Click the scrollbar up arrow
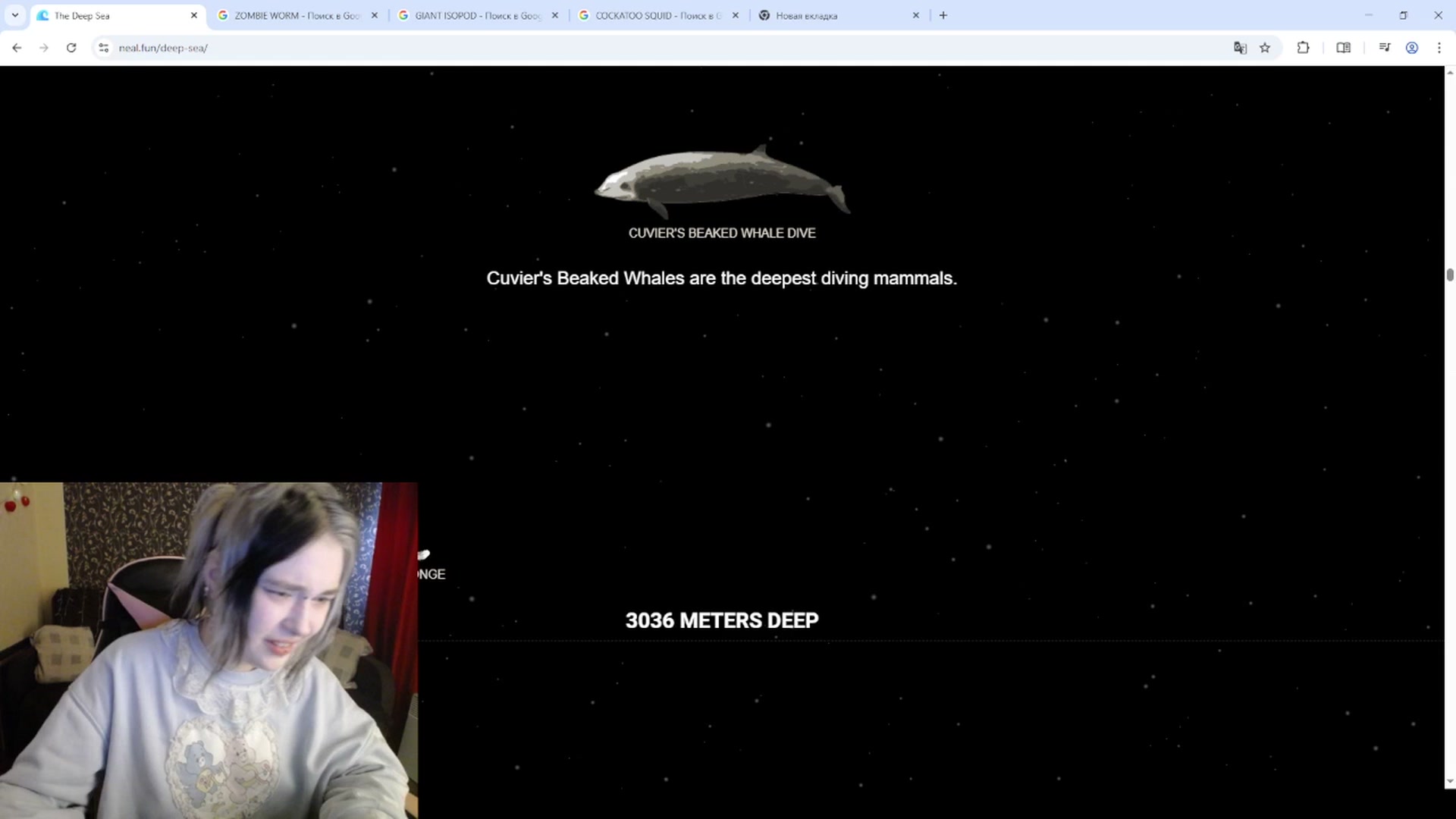The image size is (1456, 819). pyautogui.click(x=1450, y=72)
